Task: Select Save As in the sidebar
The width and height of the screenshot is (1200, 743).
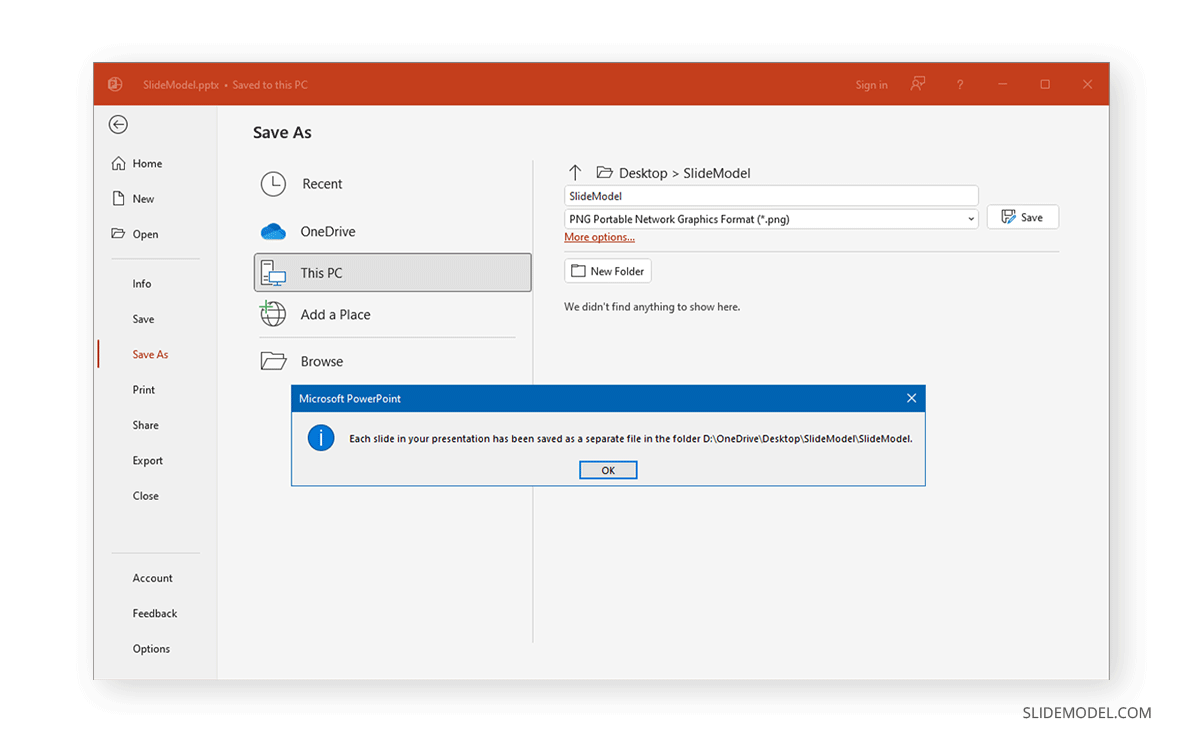Action: click(150, 354)
